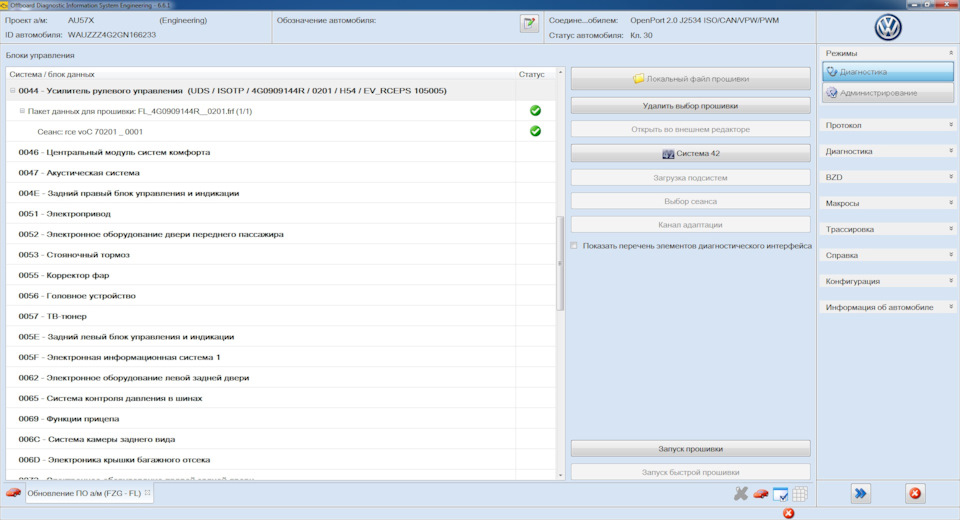The height and width of the screenshot is (520, 960).
Task: Select 0052 Электронное оборудование двери переднего пассажира
Action: point(281,234)
